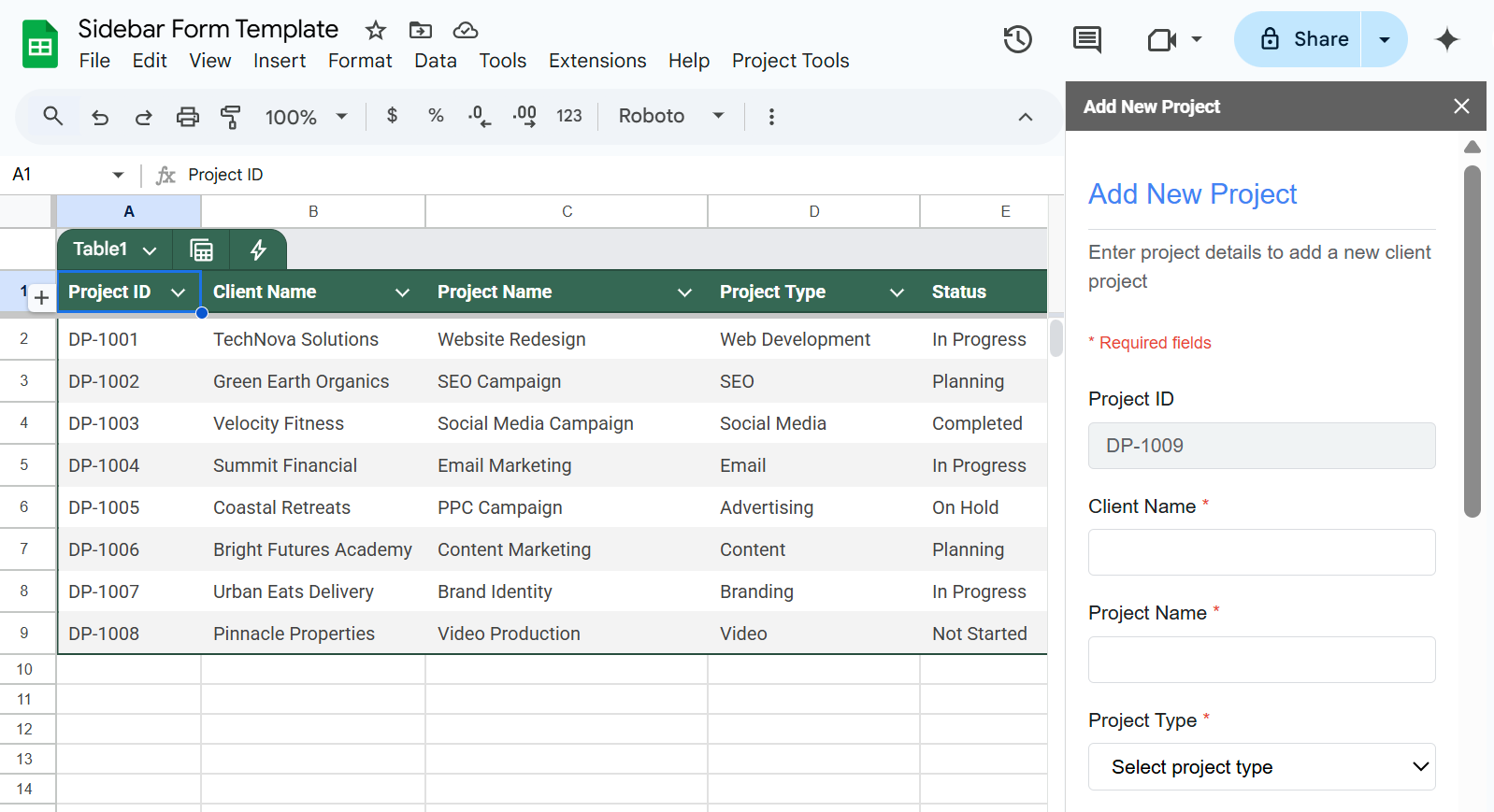Open more number formats 123
The image size is (1494, 812).
click(568, 116)
